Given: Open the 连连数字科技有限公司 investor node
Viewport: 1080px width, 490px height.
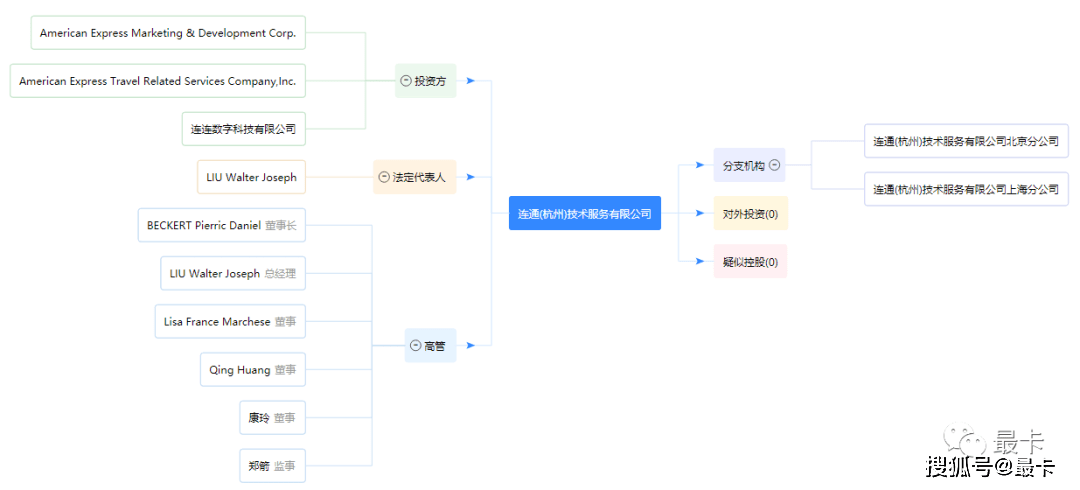Looking at the screenshot, I should 244,129.
